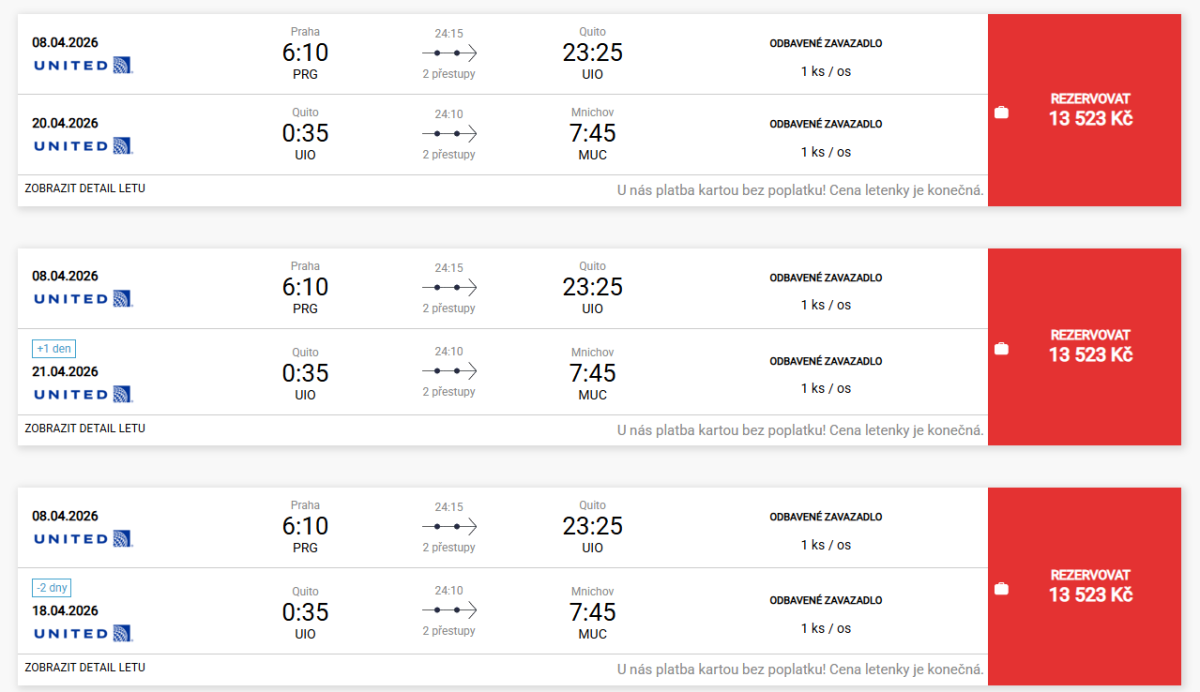The width and height of the screenshot is (1200, 692).
Task: Click United logo beside the 20.04.2026 return date
Action: pyautogui.click(x=83, y=146)
